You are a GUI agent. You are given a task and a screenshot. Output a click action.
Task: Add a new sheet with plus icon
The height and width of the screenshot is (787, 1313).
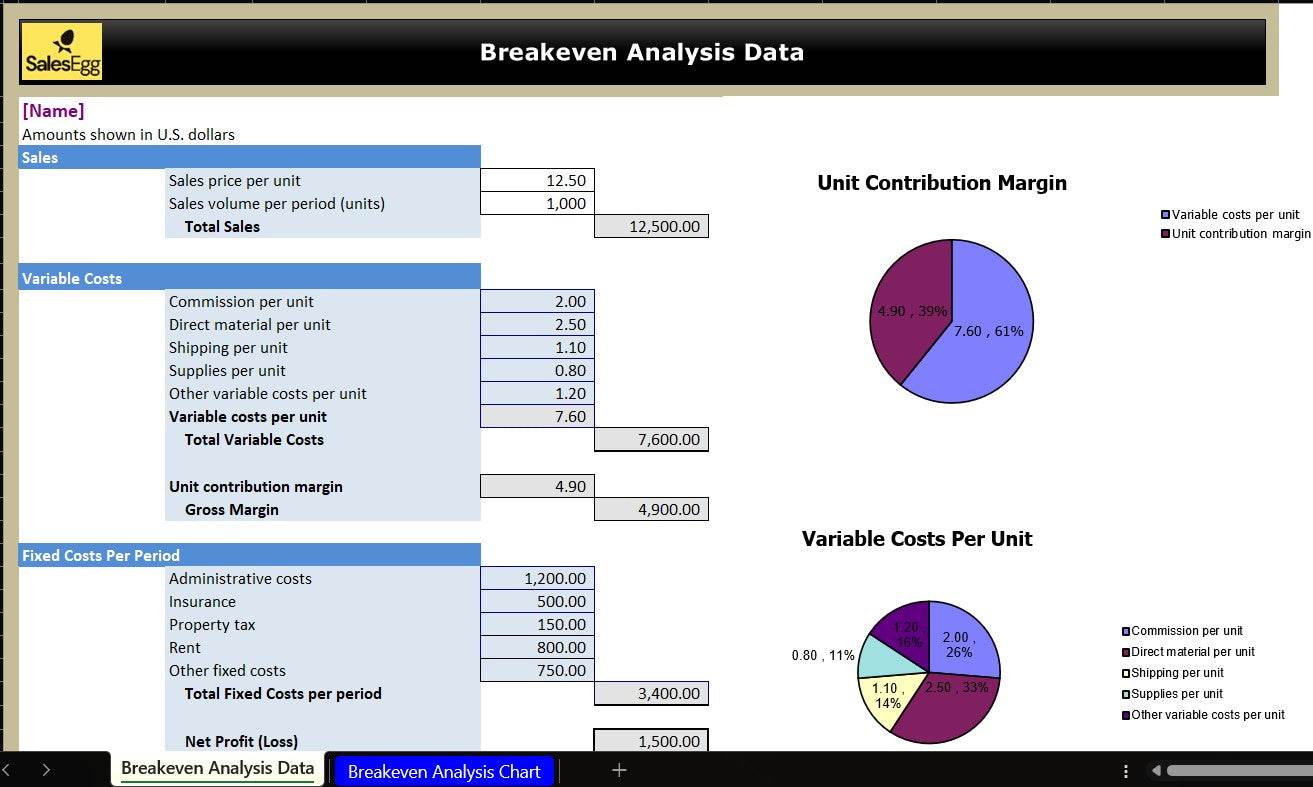click(x=619, y=770)
